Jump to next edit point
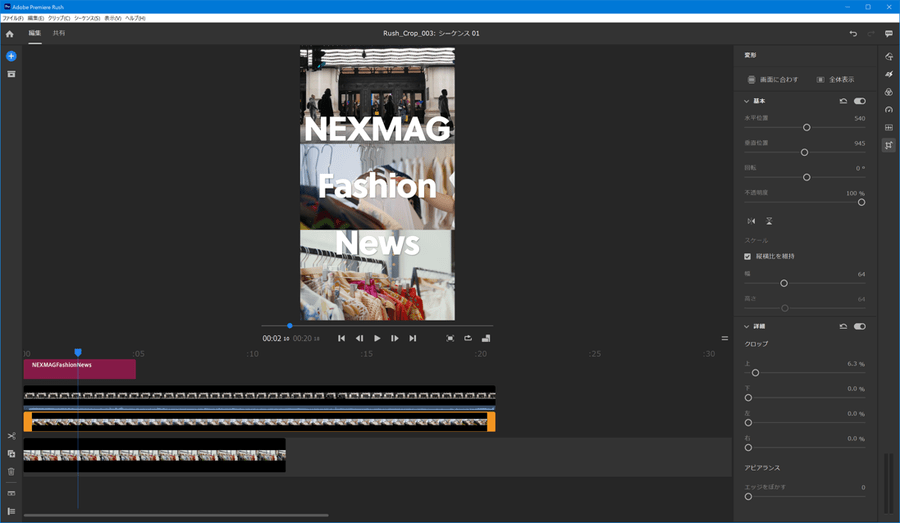The height and width of the screenshot is (523, 900). pos(413,339)
